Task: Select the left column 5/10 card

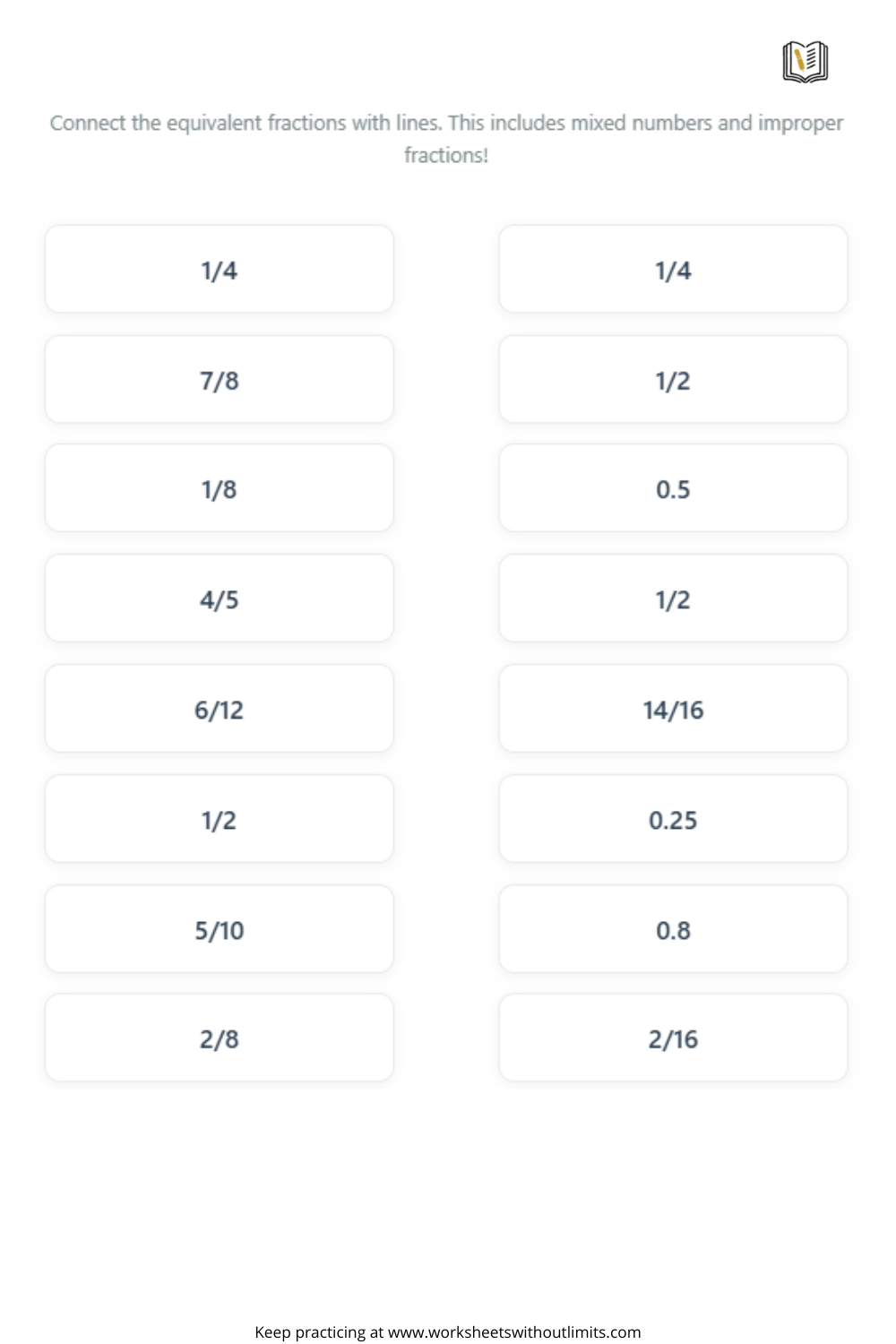Action: pos(220,929)
